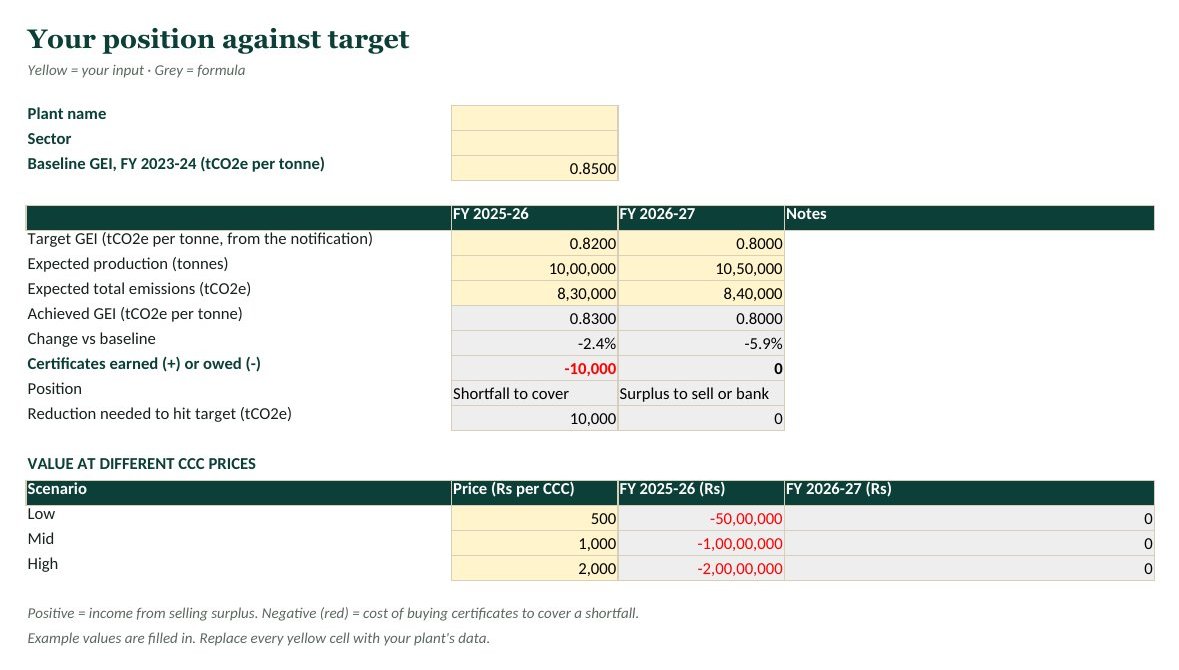Click the High scenario FY 2026-27 value 0

(969, 568)
